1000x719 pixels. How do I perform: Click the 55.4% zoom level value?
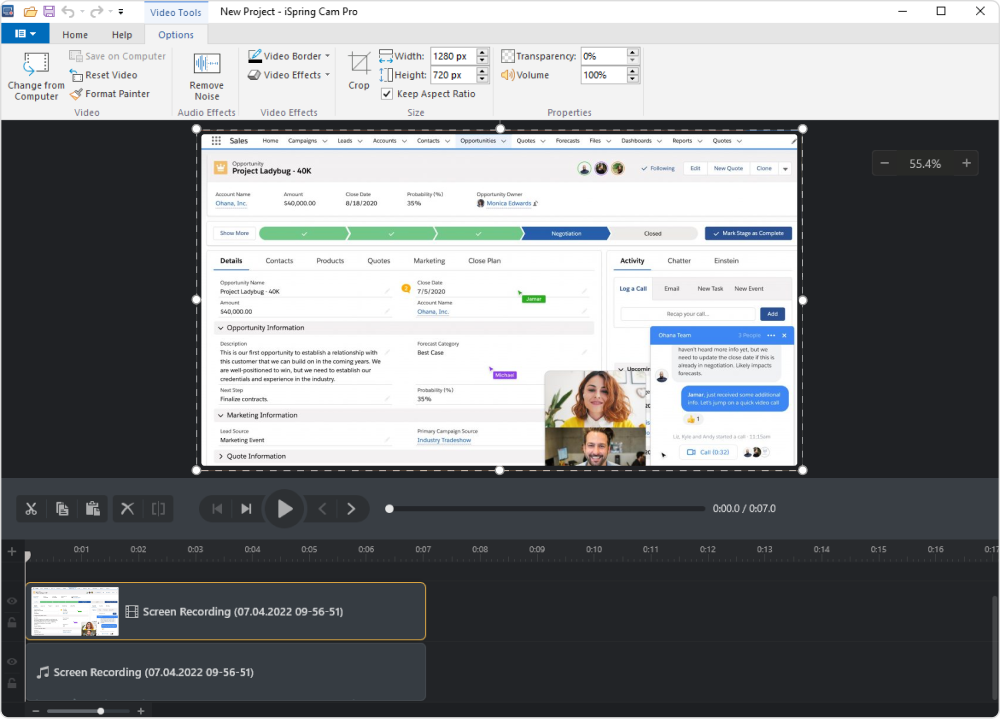[x=925, y=164]
